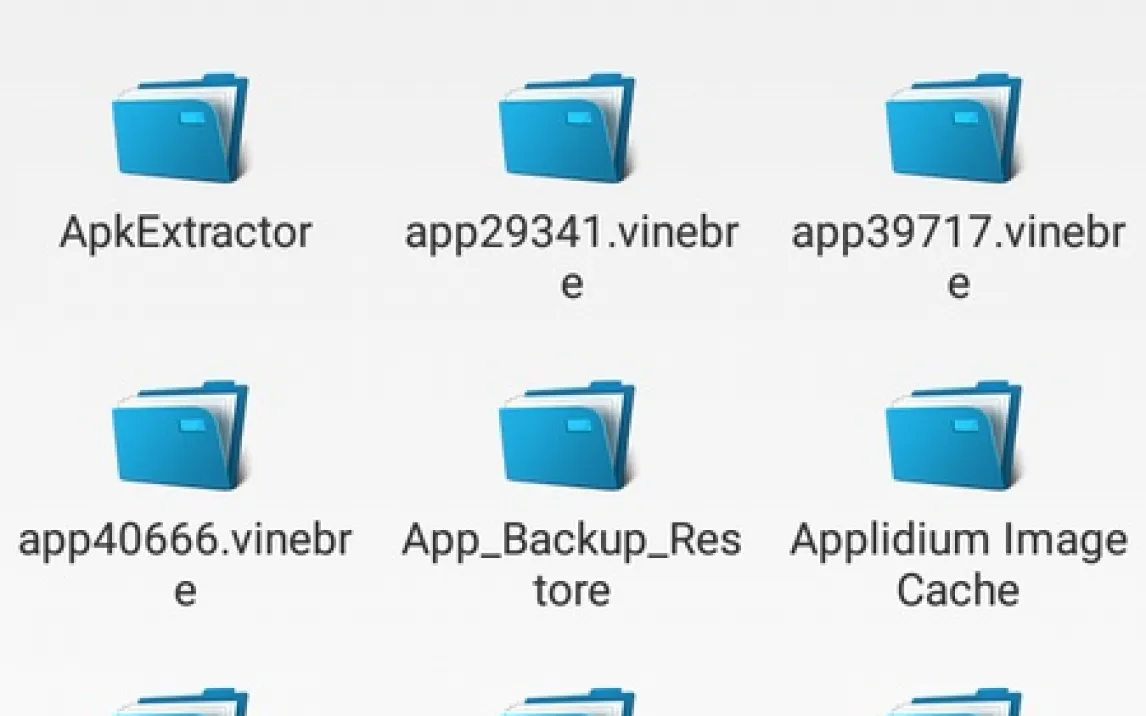Screen dimensions: 1146x716
Task: Open the App_Backup_Restore folder icon
Action: (x=568, y=435)
